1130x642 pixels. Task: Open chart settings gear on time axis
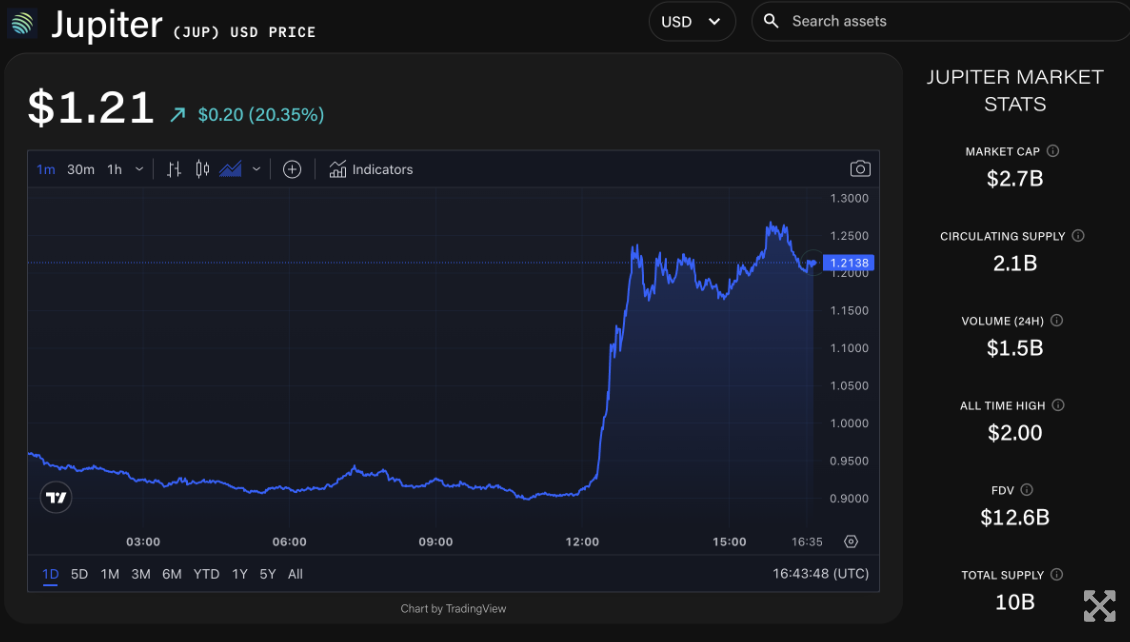tap(851, 542)
